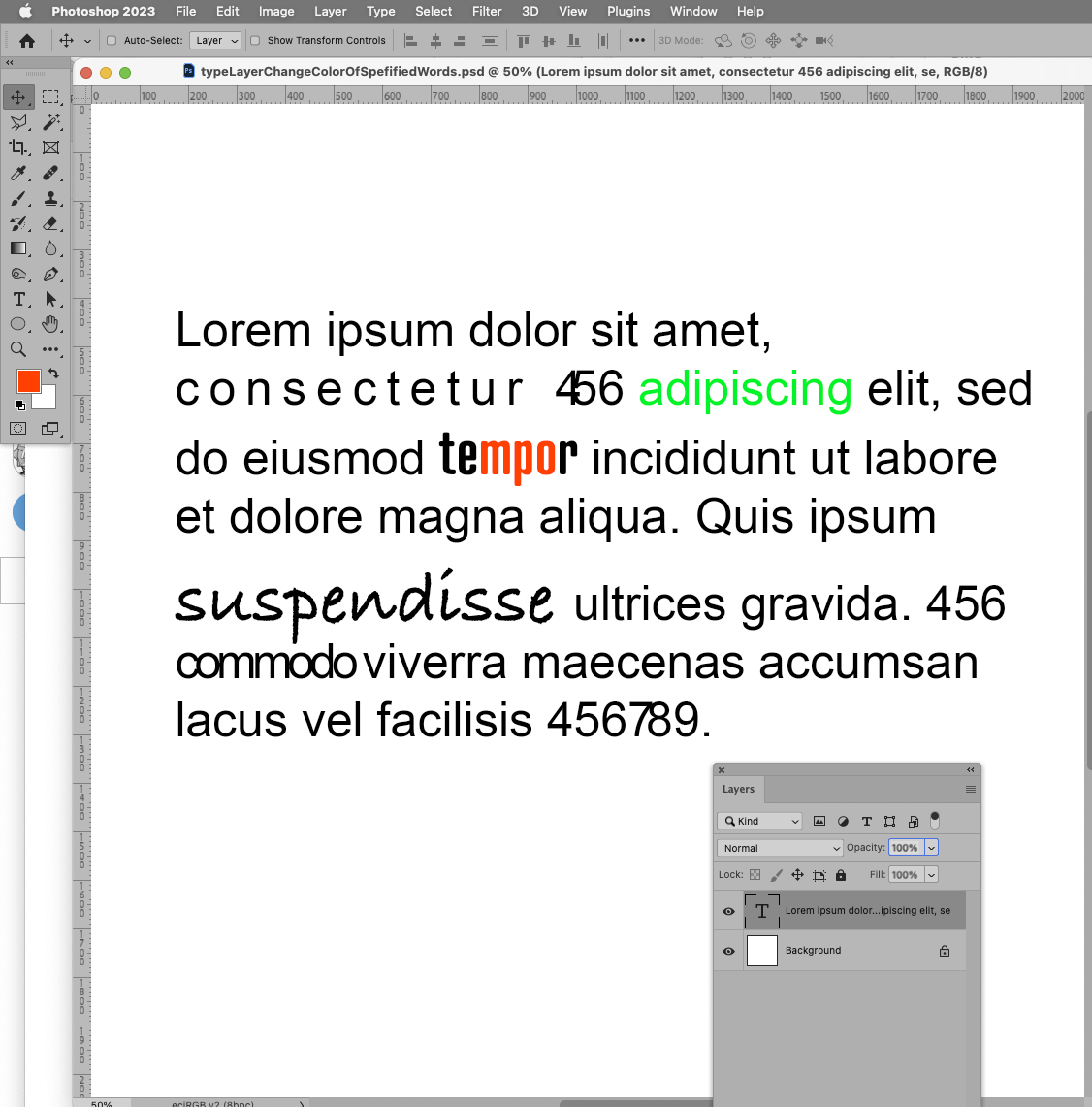Open the Opacity dropdown in the Layers panel

pos(931,847)
